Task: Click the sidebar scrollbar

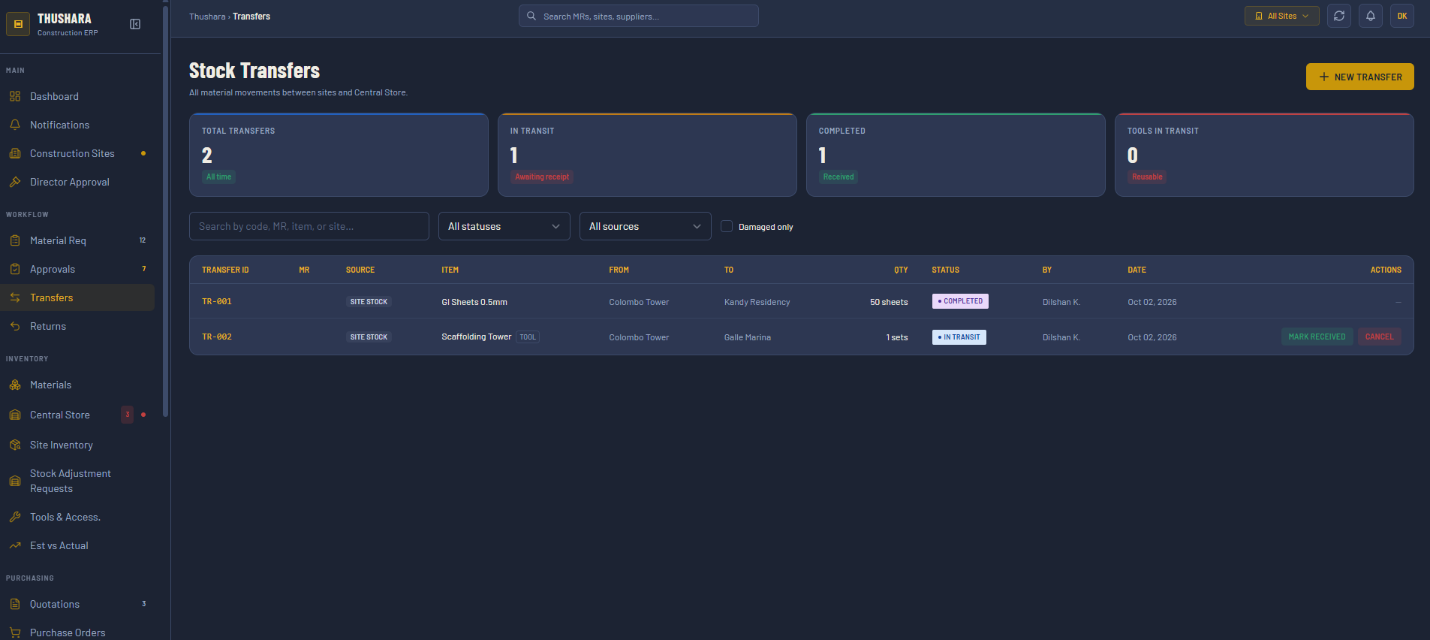Action: [x=165, y=210]
